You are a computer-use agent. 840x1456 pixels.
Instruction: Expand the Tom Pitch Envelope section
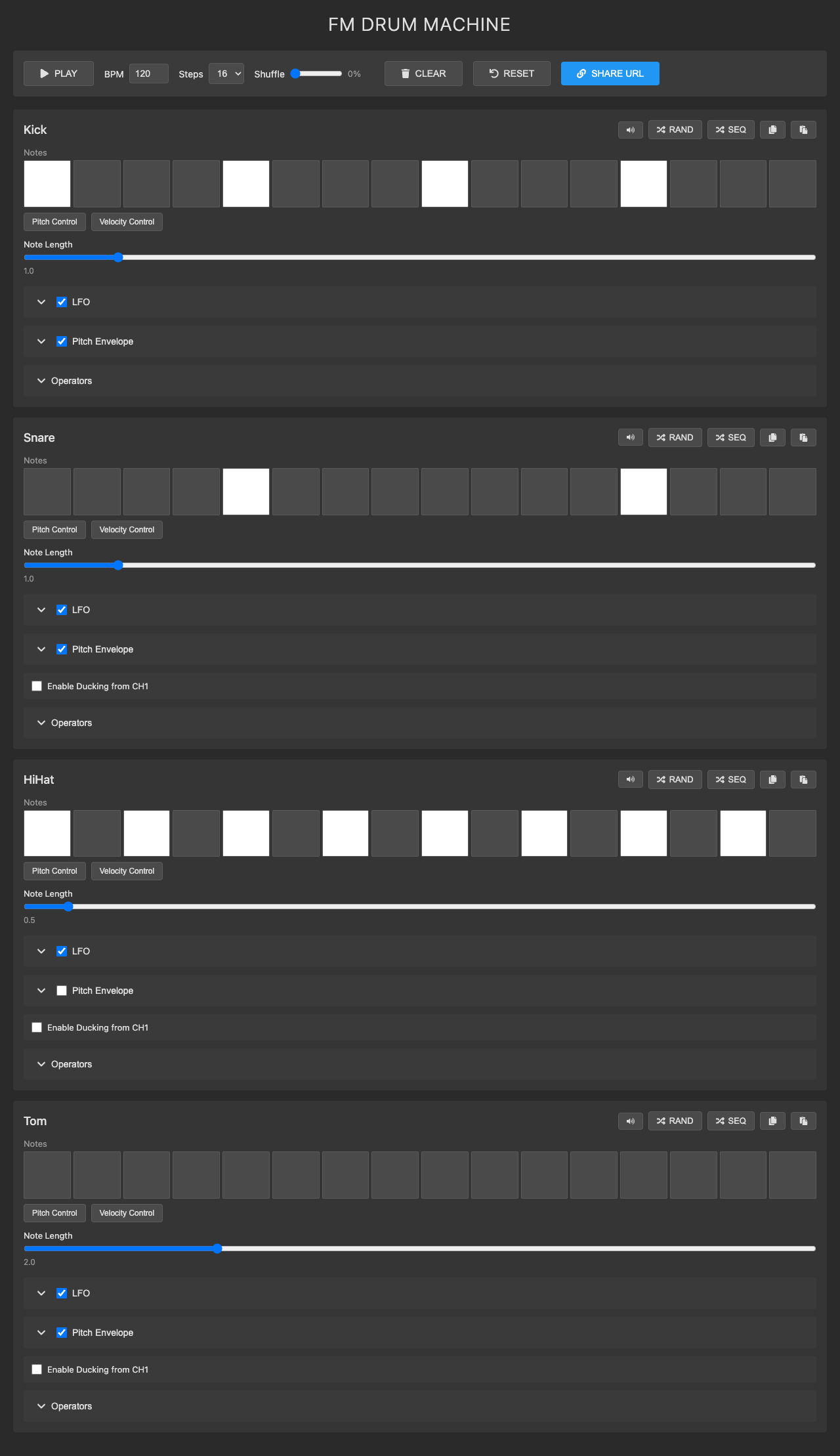pos(42,1333)
